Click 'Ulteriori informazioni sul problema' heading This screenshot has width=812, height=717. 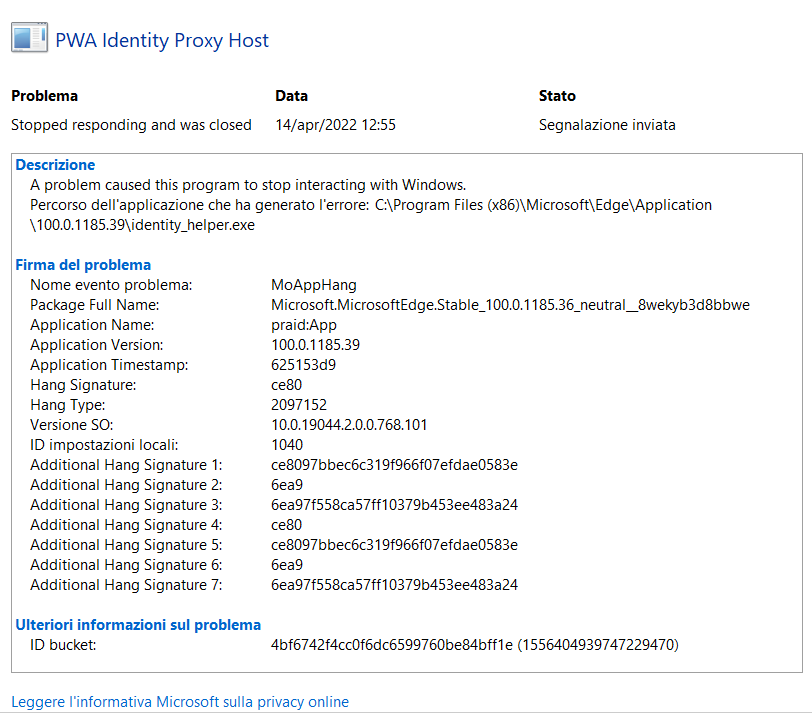coord(138,625)
